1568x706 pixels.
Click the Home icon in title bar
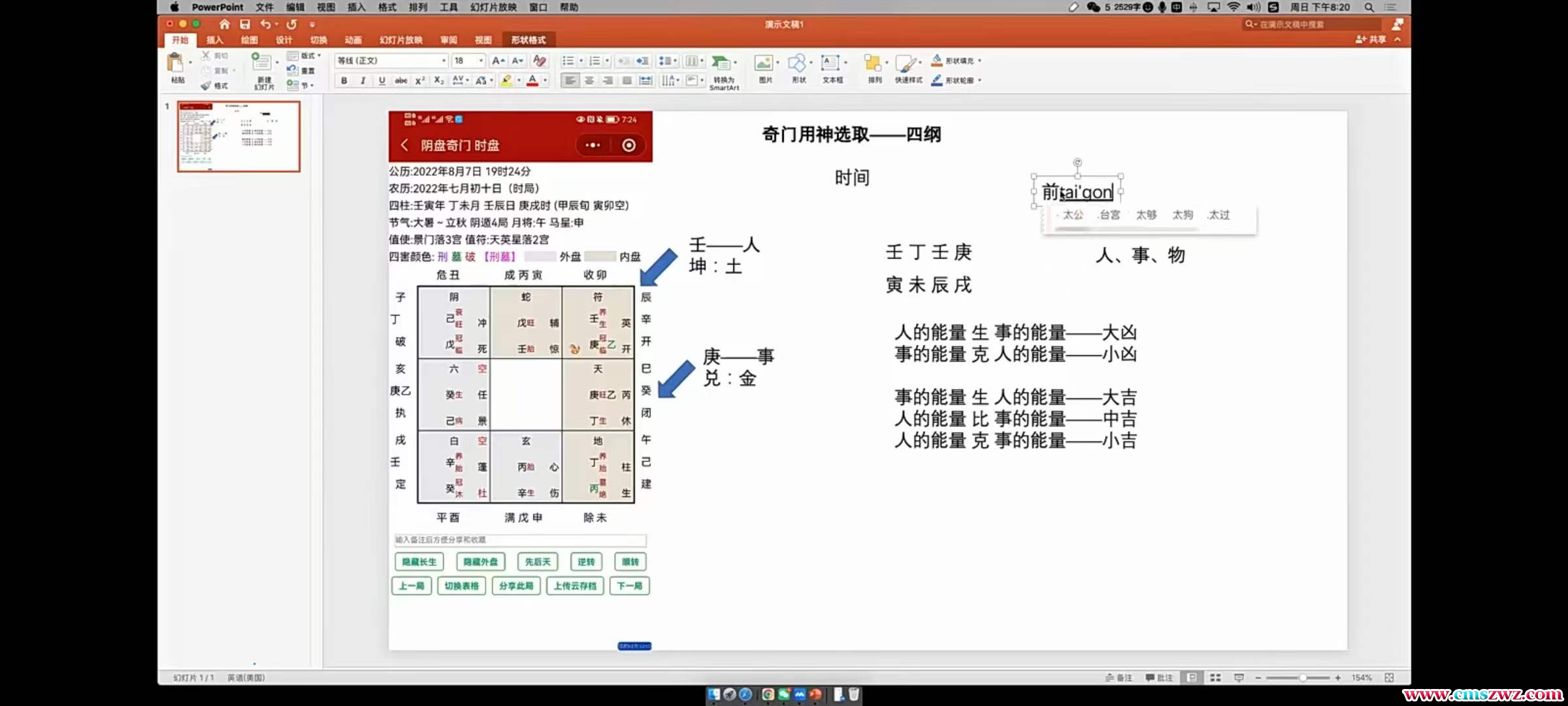click(224, 24)
